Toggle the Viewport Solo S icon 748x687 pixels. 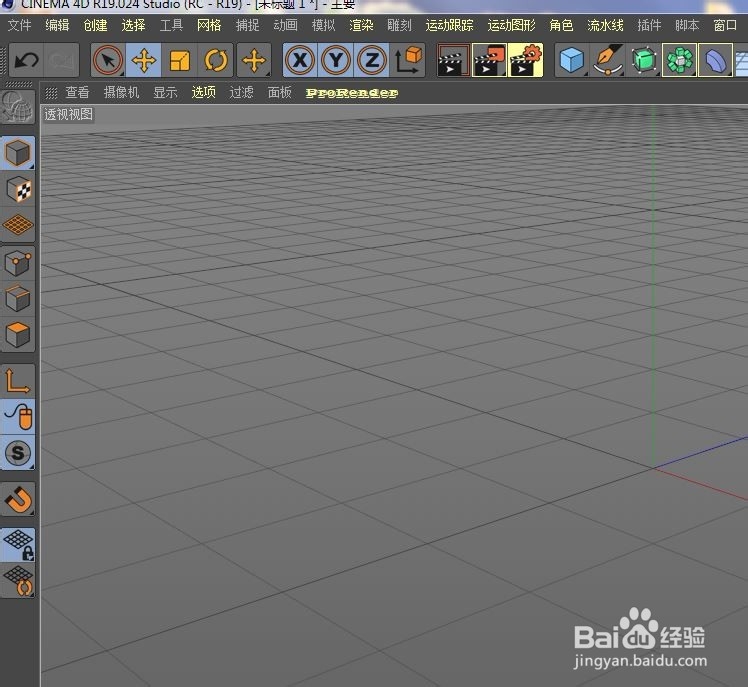point(18,453)
